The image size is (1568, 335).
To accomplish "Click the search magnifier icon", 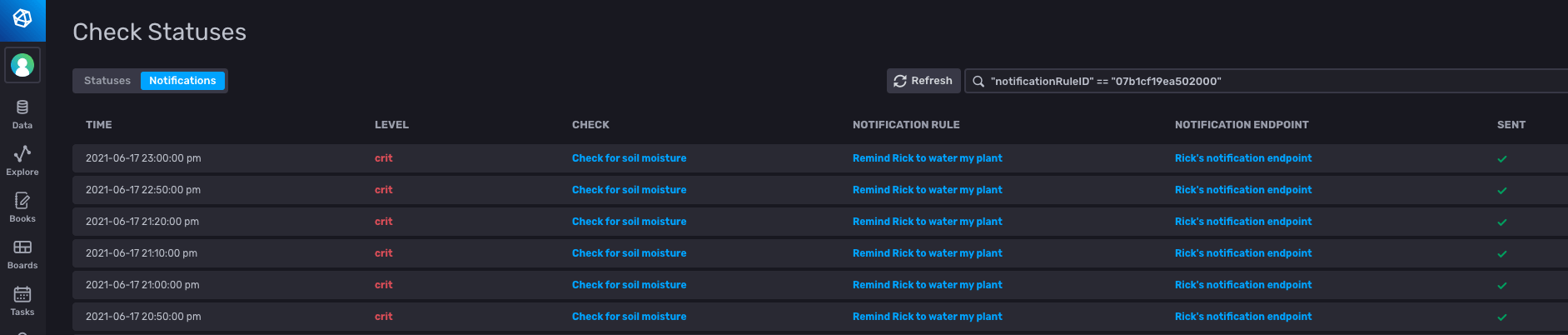I will coord(978,81).
